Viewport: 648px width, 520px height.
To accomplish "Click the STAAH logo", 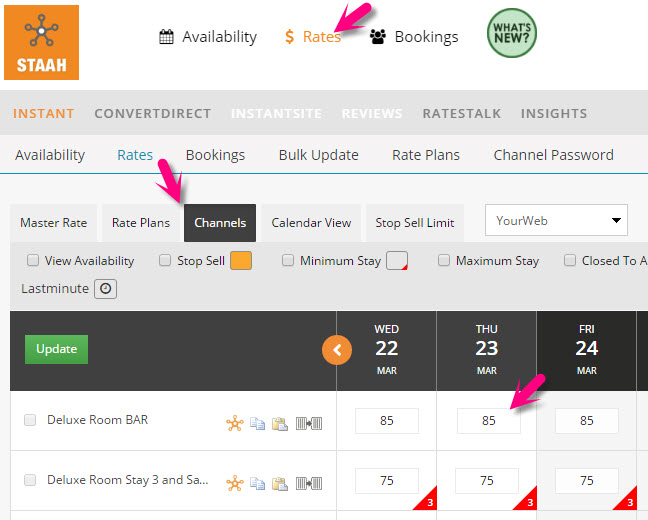I will [41, 43].
